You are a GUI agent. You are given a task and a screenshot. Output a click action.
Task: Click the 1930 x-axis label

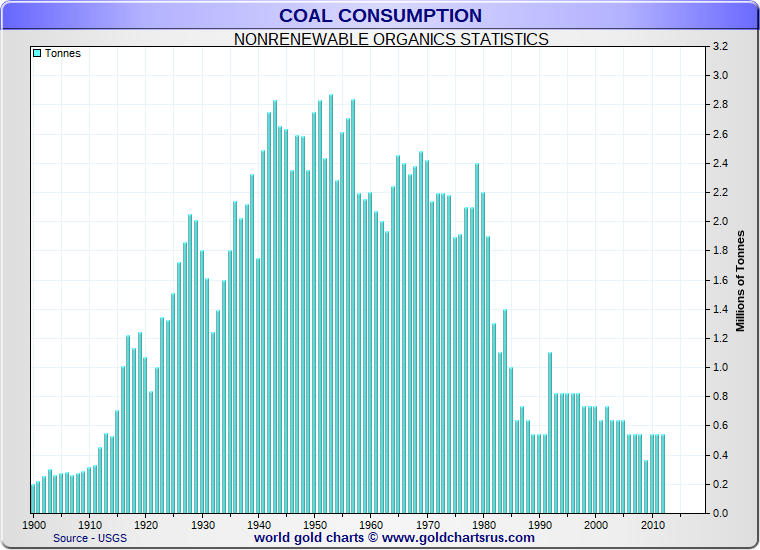[203, 525]
